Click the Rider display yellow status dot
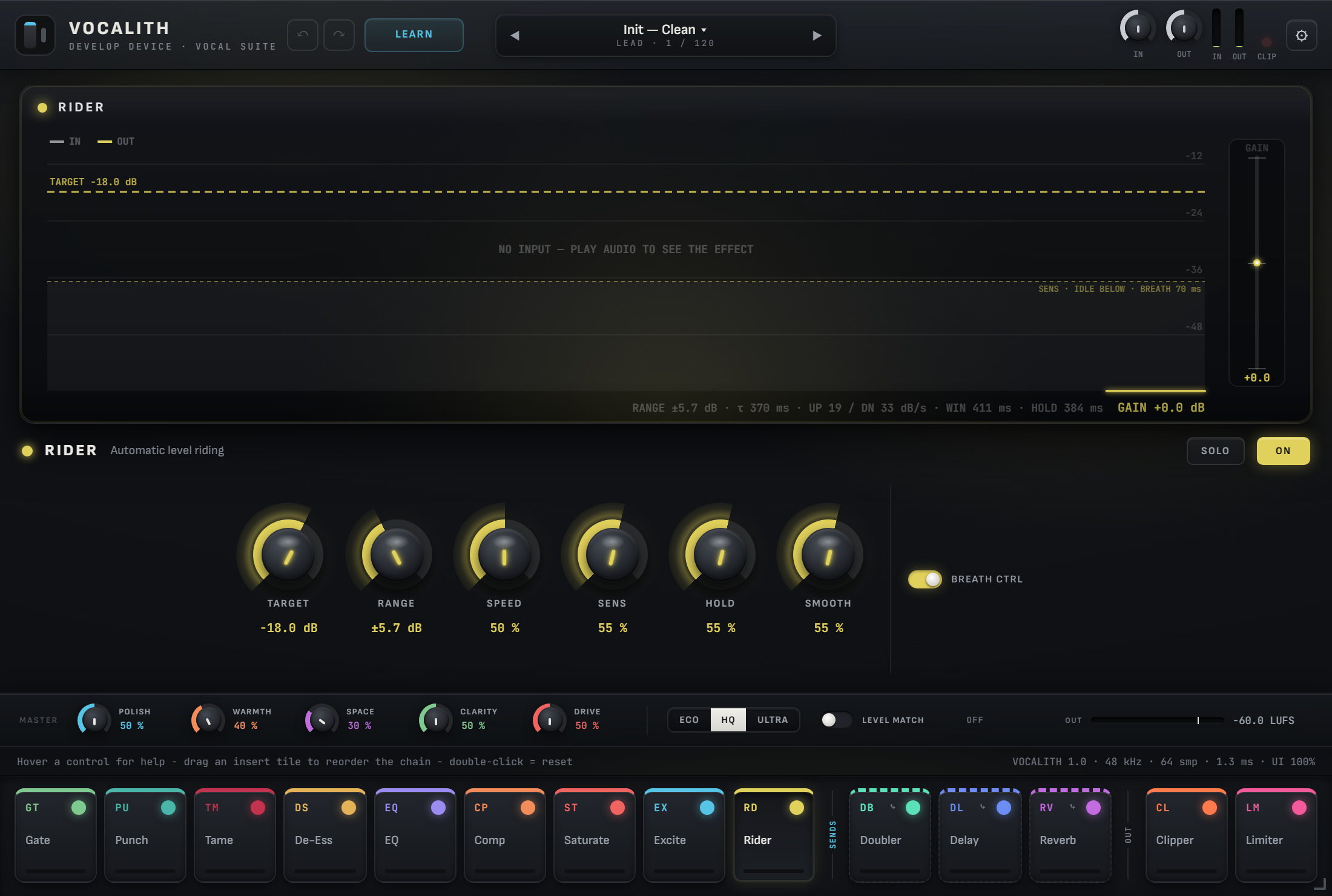 point(42,108)
